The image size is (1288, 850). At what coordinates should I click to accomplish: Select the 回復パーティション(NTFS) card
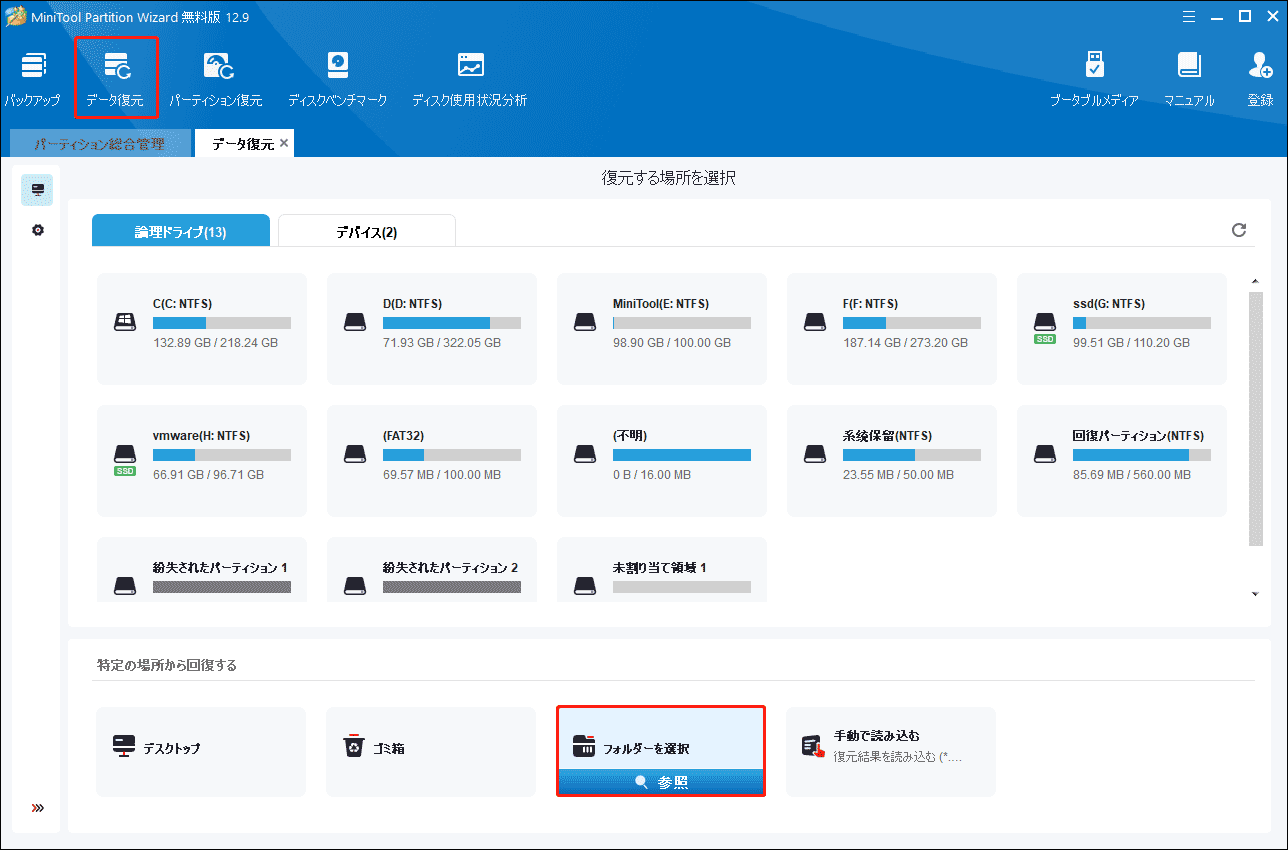pos(1122,461)
